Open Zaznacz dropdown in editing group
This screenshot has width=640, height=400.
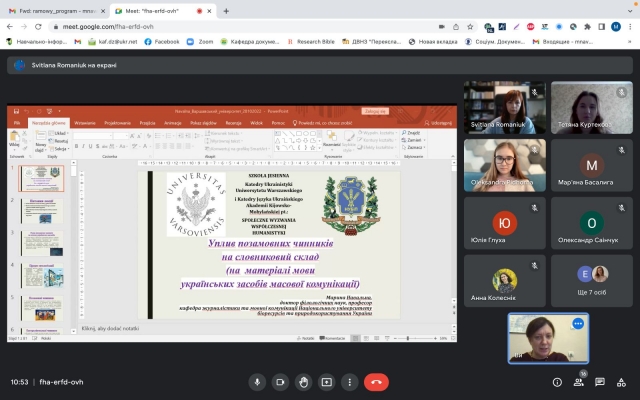414,147
